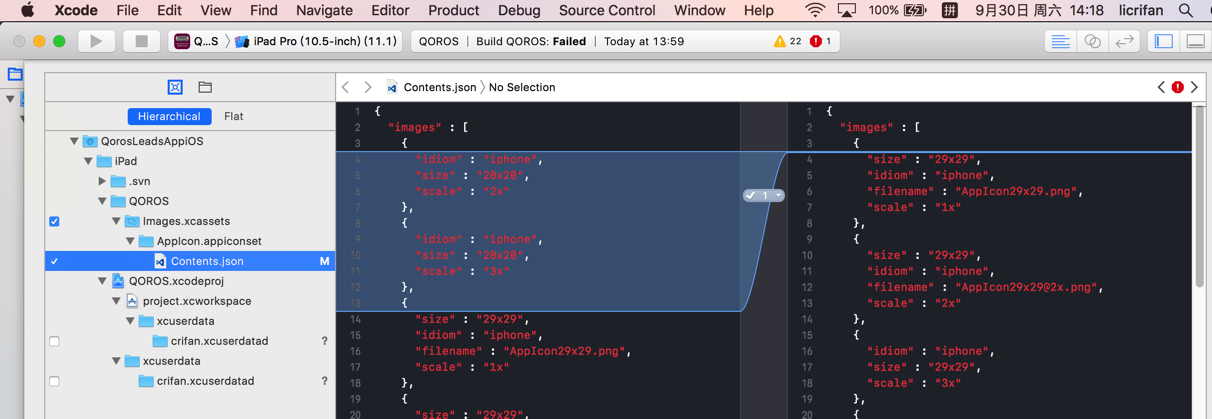The height and width of the screenshot is (419, 1212).
Task: Open the Assistant editor view
Action: (1092, 41)
